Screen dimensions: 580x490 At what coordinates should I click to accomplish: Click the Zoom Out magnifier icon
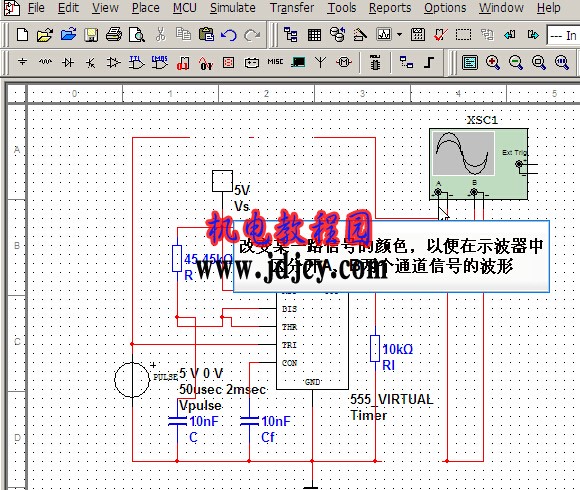(x=516, y=62)
